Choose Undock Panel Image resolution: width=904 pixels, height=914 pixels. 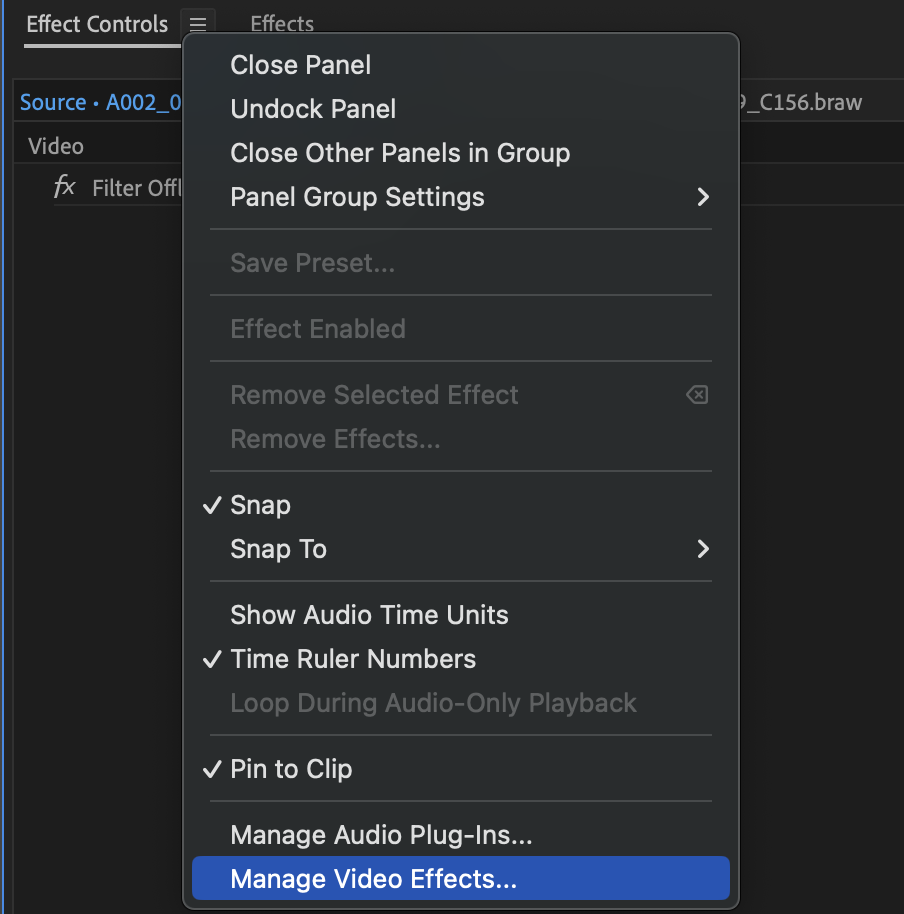pos(312,109)
